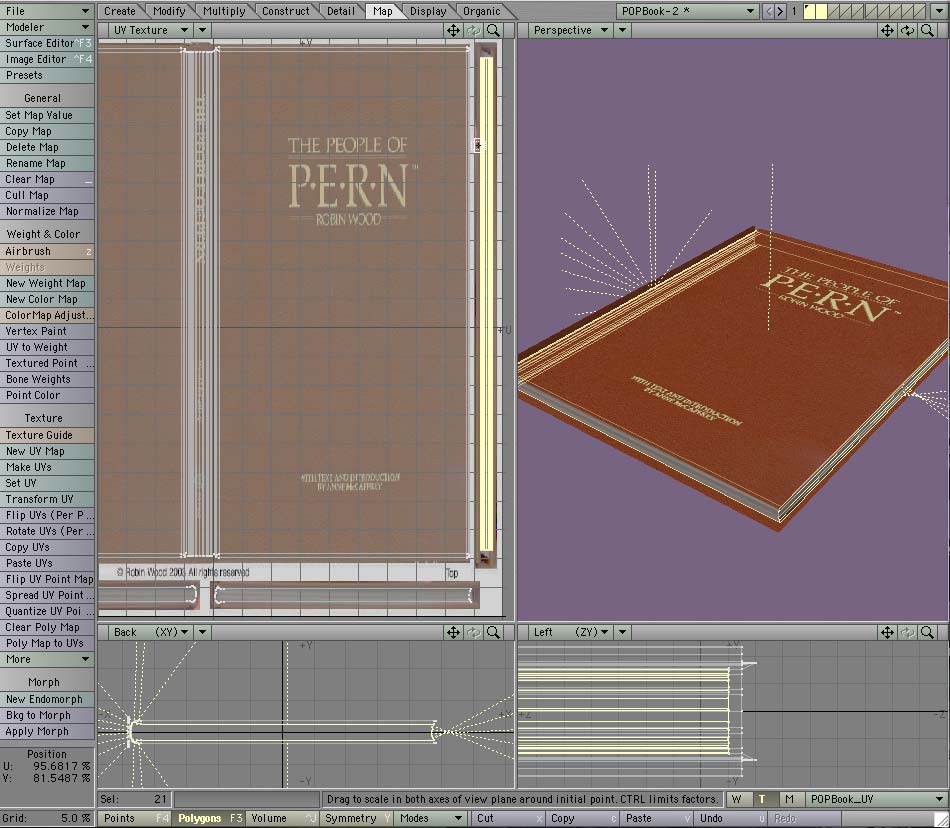
Task: Click Vertex Paint button
Action: (47, 331)
